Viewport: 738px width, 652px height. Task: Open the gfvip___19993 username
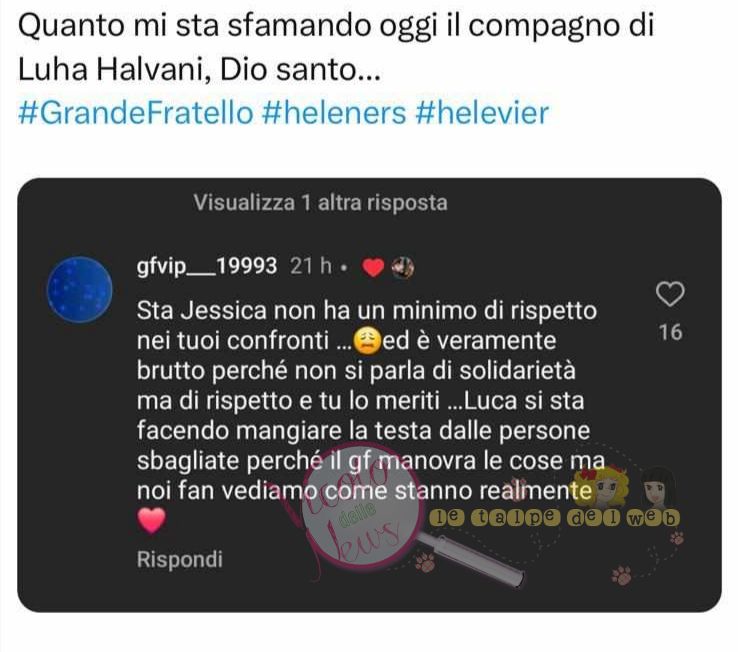point(207,266)
